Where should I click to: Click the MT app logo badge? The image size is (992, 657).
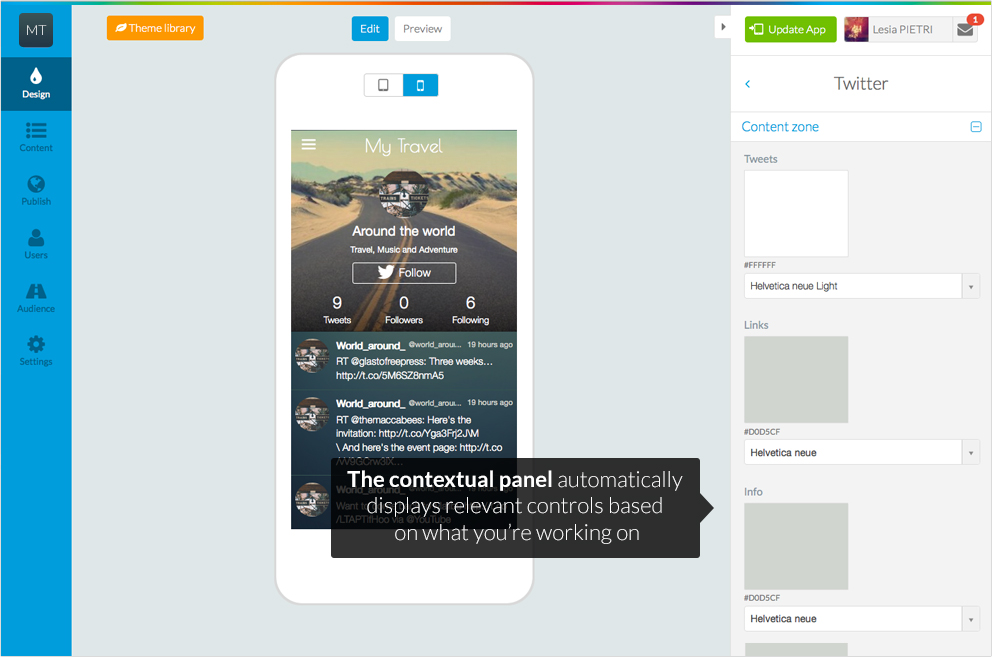tap(36, 30)
